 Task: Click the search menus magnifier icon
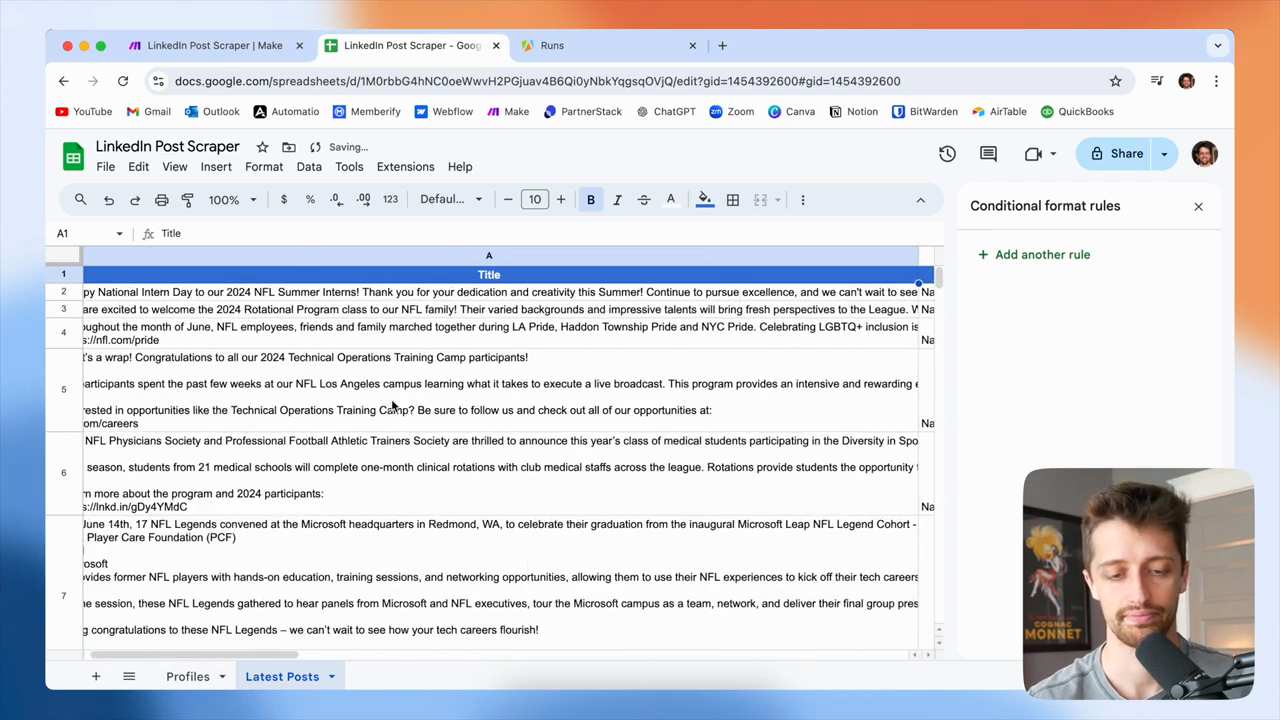[x=81, y=200]
